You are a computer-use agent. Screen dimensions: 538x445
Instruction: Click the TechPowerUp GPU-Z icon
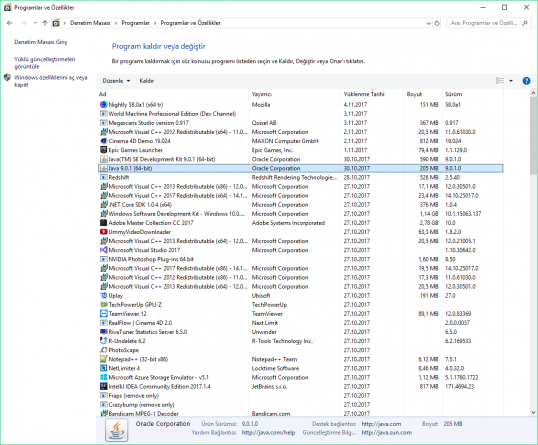(103, 305)
